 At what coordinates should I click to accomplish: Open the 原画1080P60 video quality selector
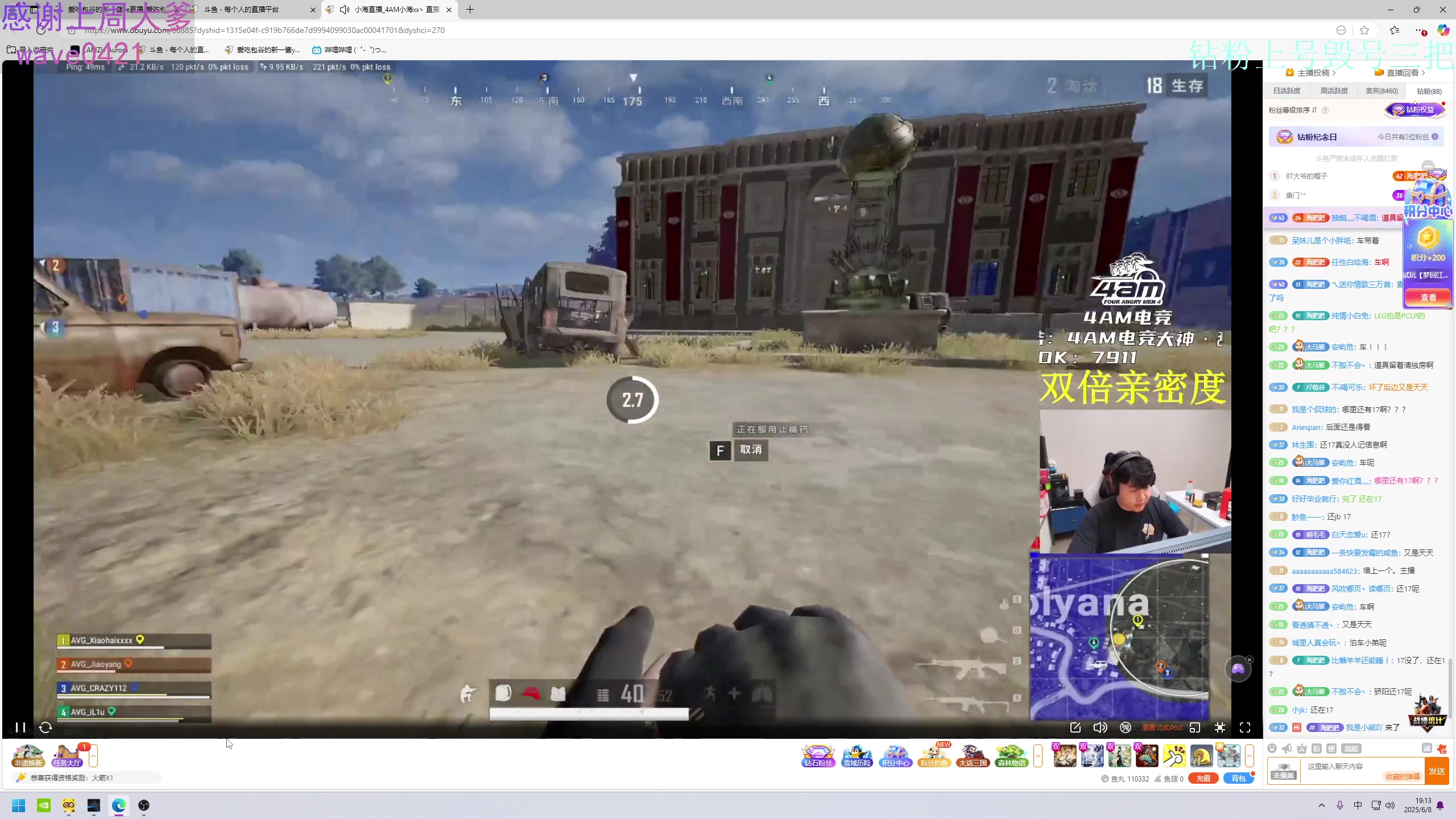click(1161, 727)
